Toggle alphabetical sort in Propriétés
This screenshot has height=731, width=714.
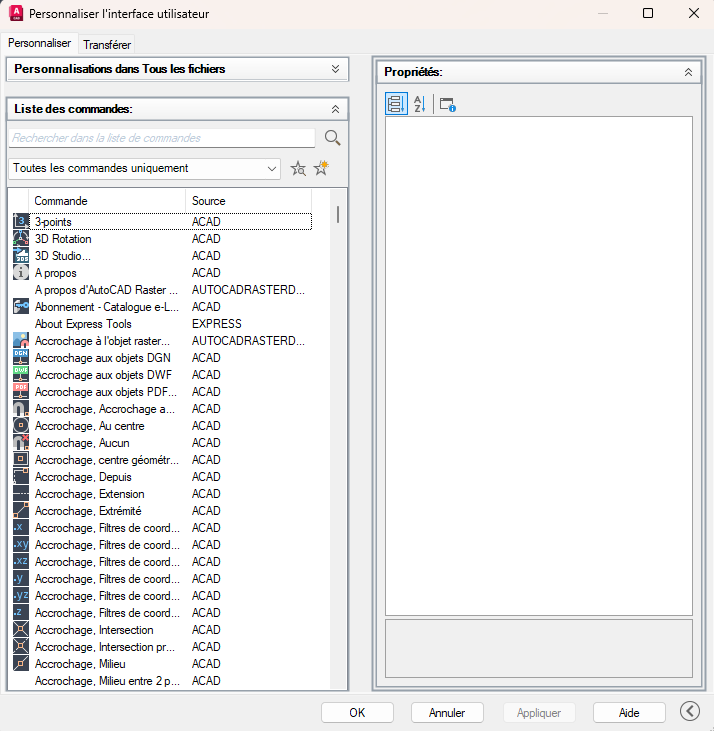[x=419, y=103]
